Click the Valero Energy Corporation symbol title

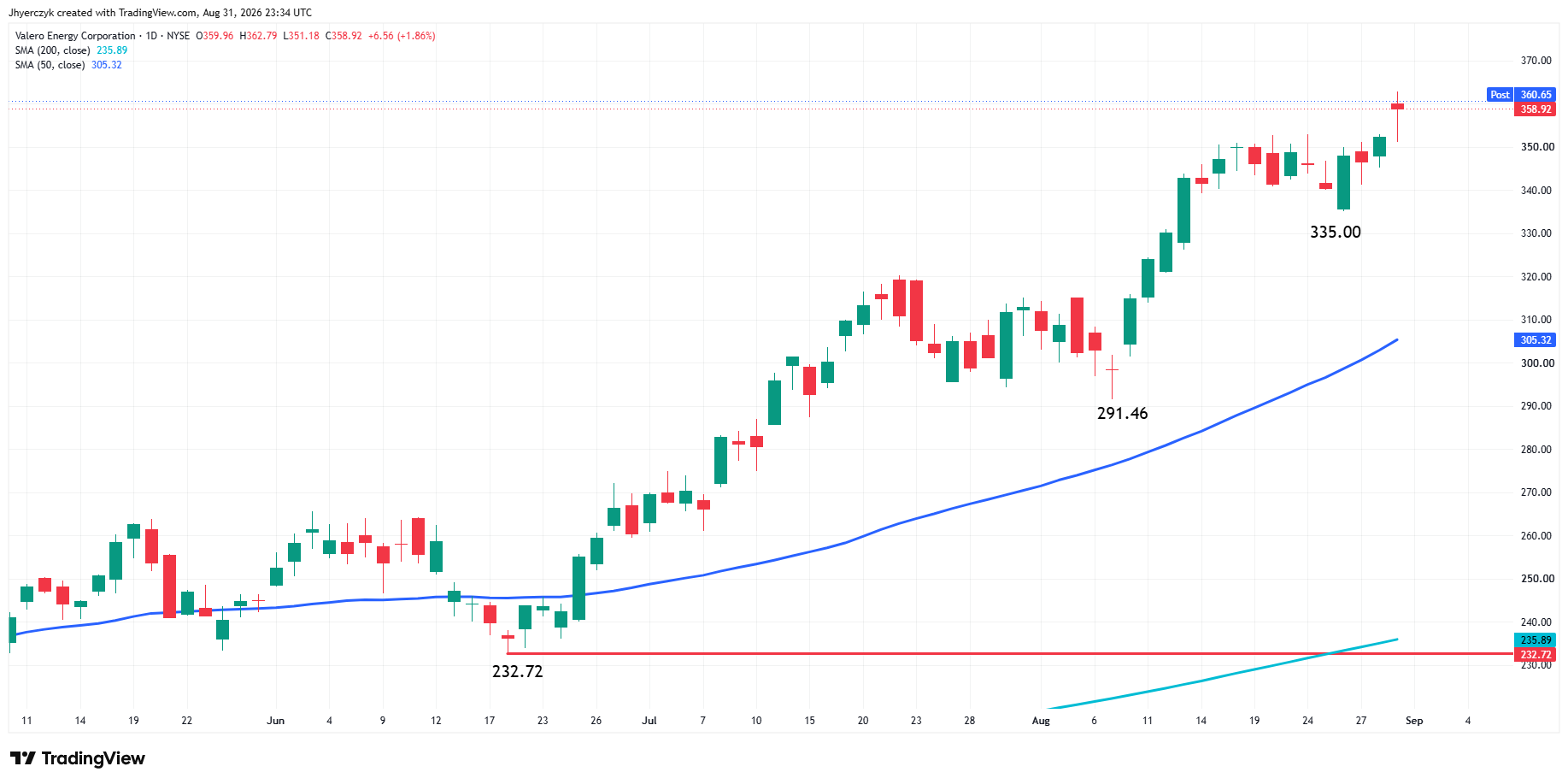point(75,36)
